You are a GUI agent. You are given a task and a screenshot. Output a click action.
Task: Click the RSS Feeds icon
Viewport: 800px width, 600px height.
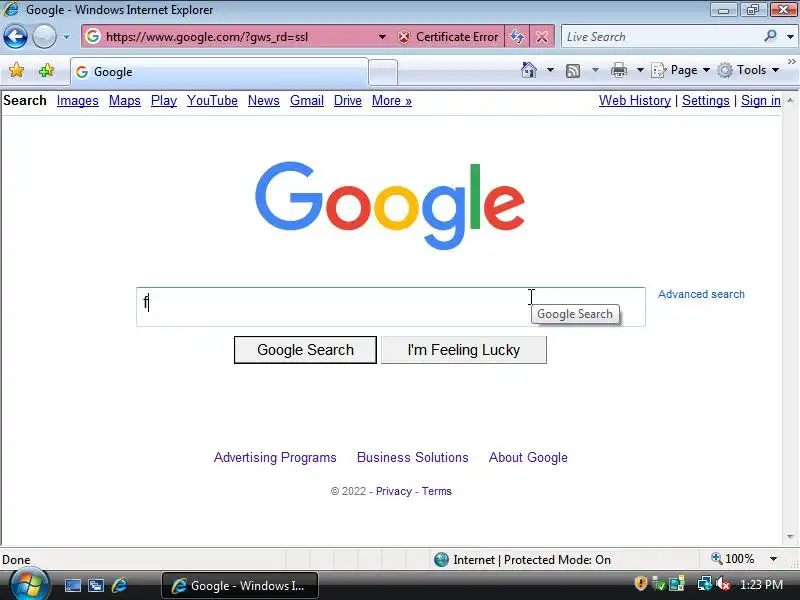(573, 70)
